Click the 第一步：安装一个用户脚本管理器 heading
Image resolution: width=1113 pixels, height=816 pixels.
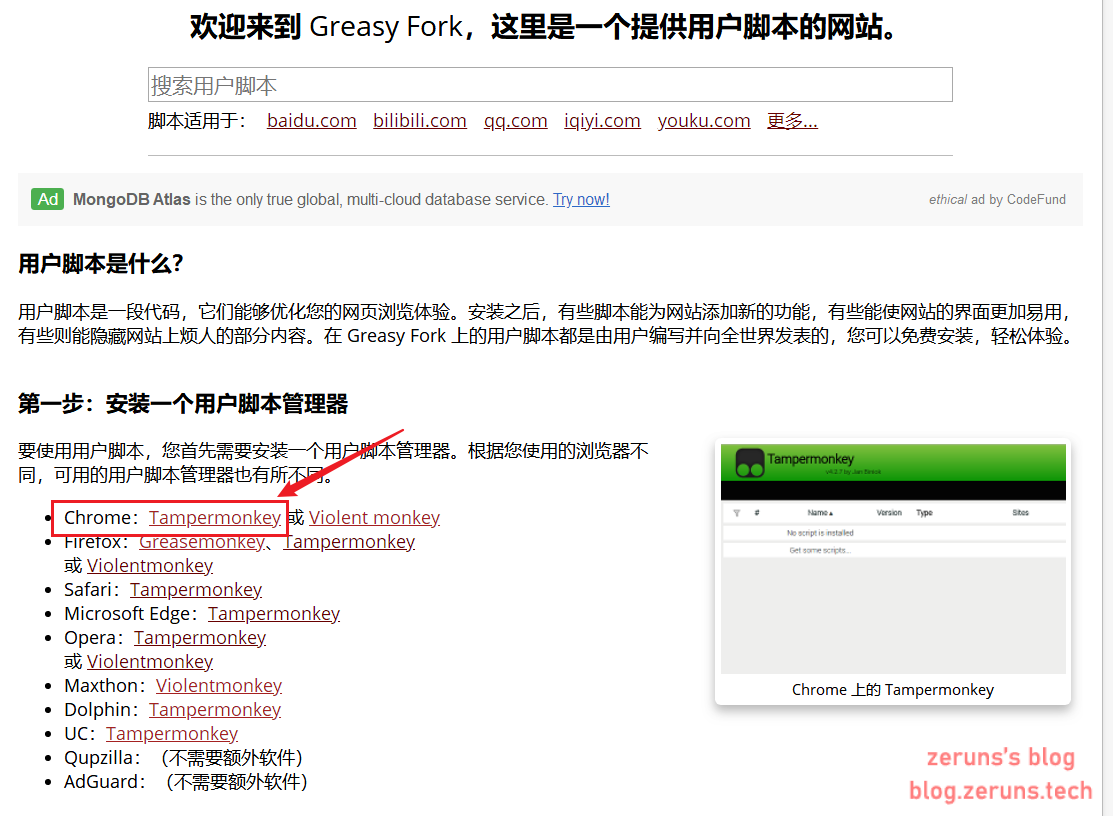pos(183,404)
